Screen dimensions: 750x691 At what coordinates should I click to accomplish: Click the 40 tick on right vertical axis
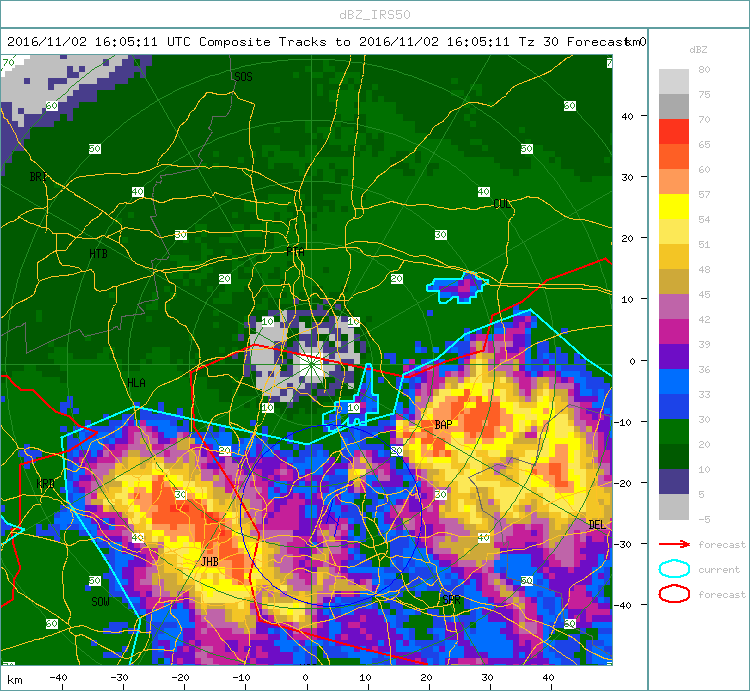(x=627, y=116)
